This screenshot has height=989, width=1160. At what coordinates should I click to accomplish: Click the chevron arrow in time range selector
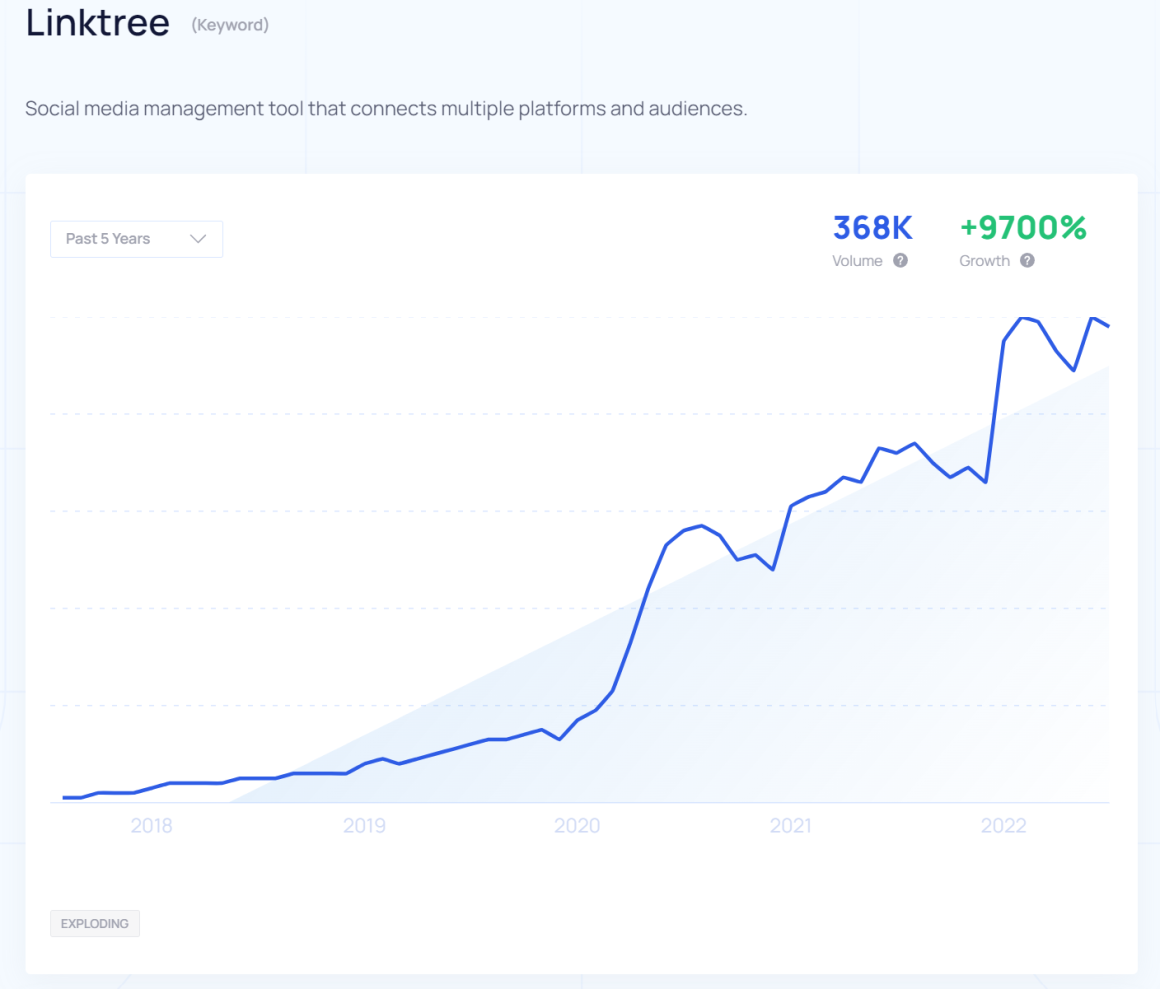(198, 239)
